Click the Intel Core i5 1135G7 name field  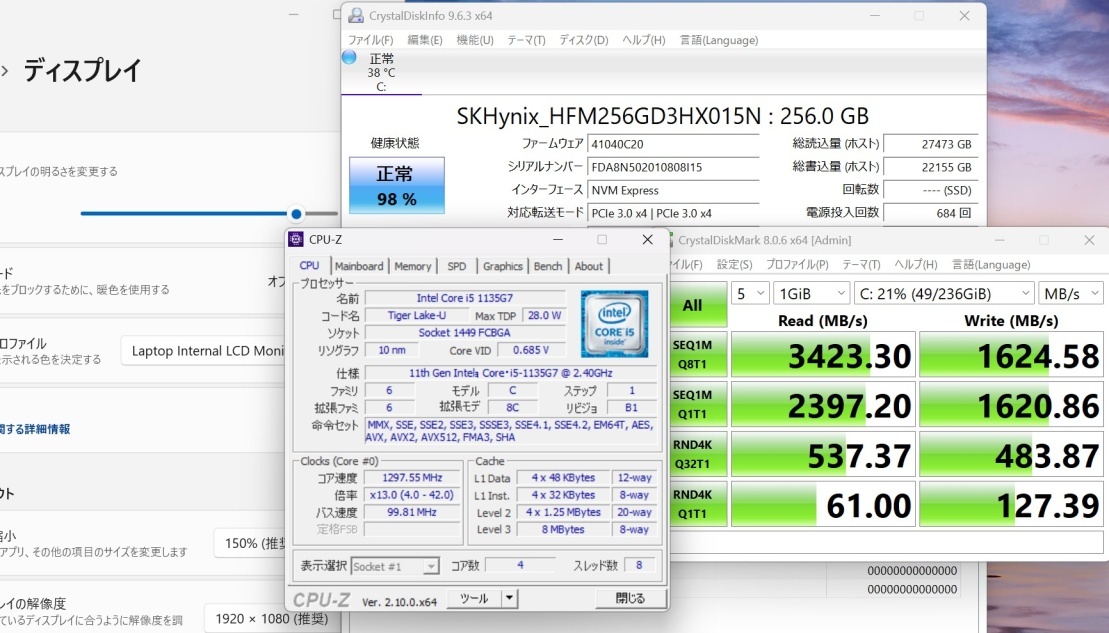[x=465, y=298]
